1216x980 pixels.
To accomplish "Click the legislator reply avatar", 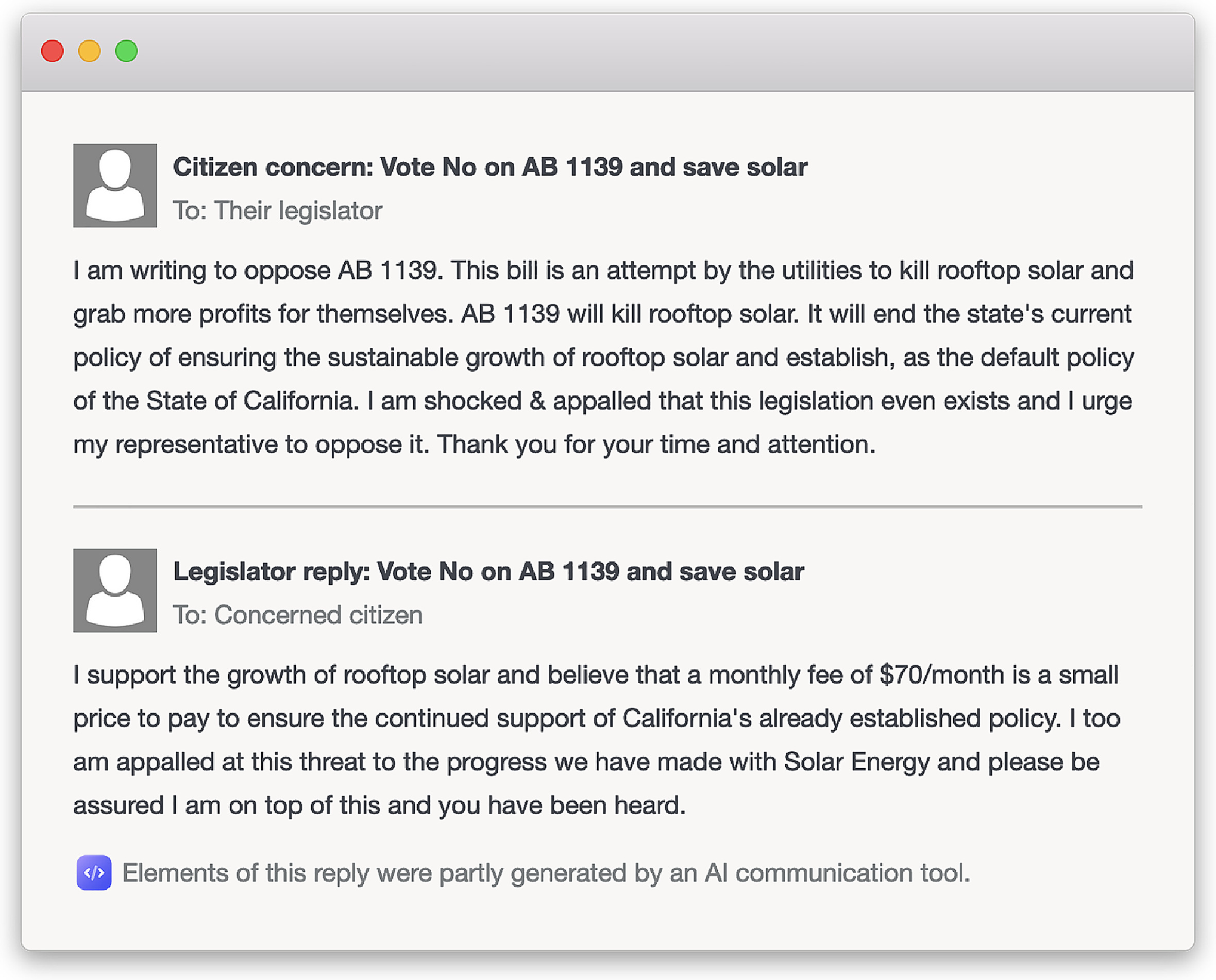I will (x=115, y=590).
